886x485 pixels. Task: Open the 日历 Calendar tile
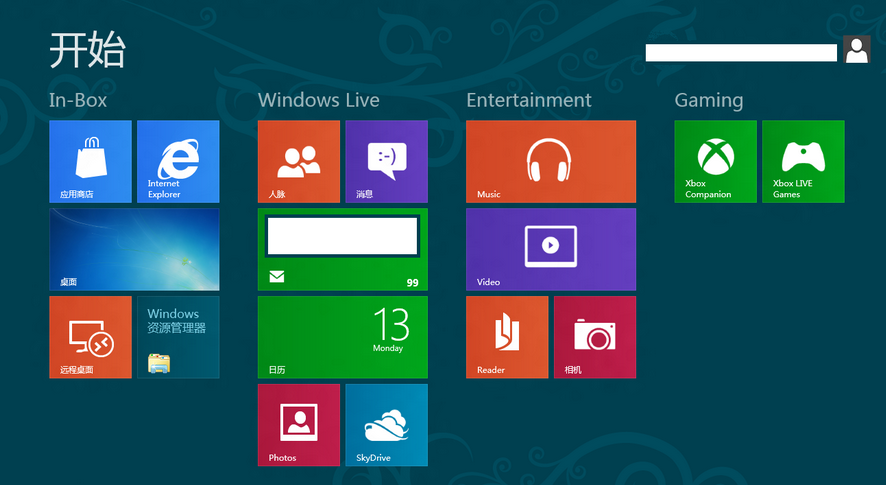click(x=343, y=337)
